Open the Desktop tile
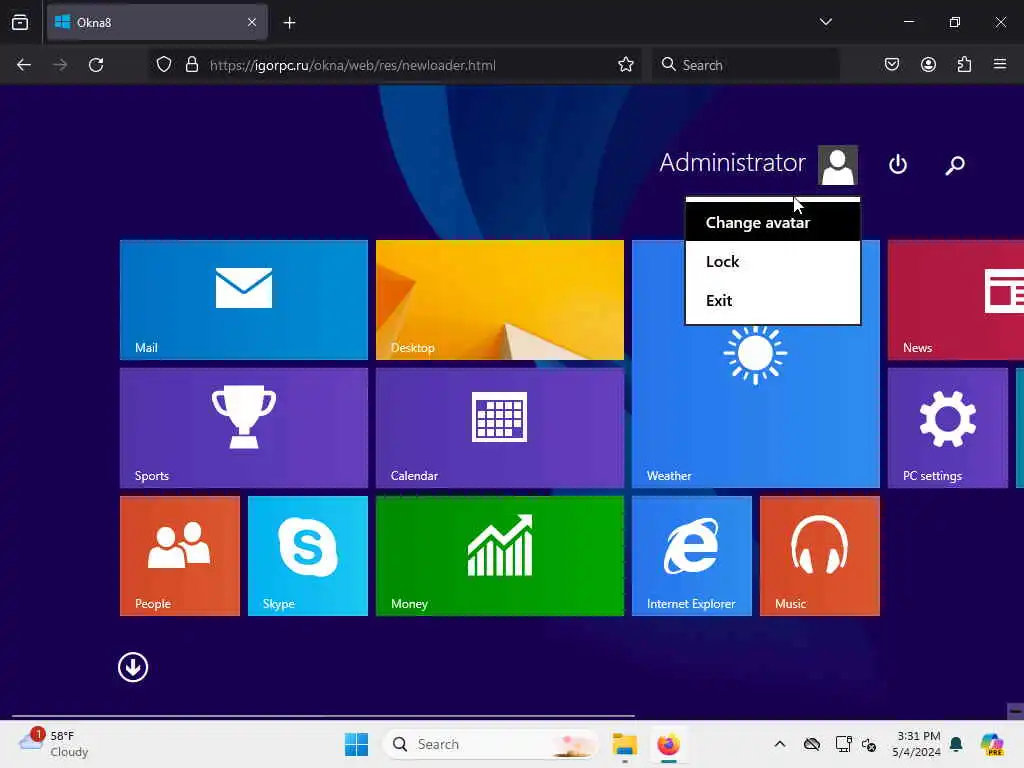This screenshot has height=768, width=1024. click(500, 300)
